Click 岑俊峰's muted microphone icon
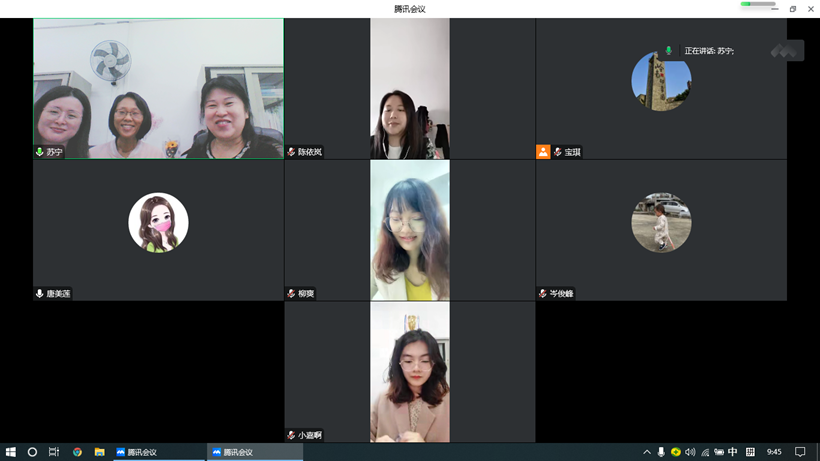Viewport: 820px width, 461px height. pyautogui.click(x=543, y=294)
